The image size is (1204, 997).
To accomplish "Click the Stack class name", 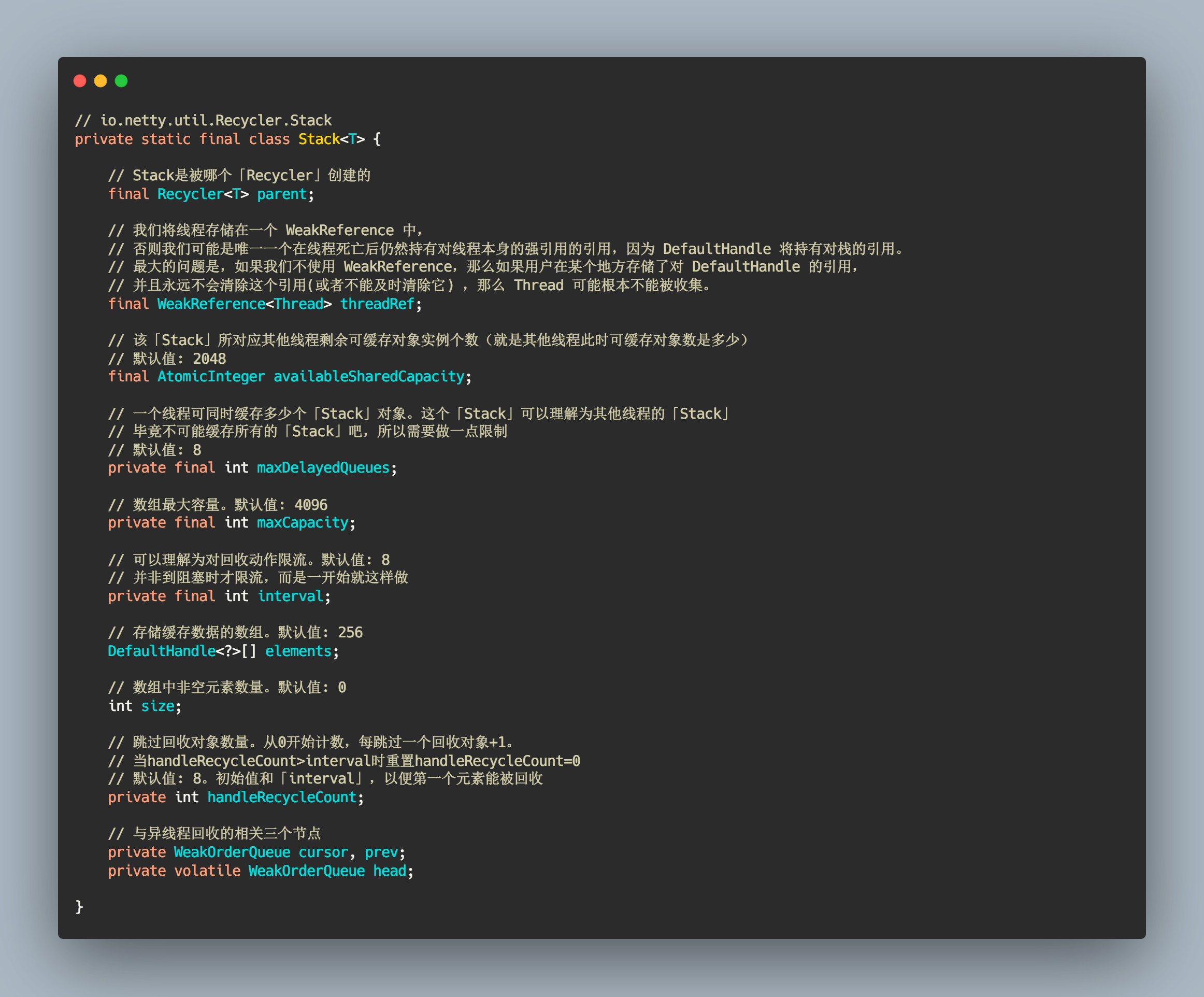I will 319,139.
